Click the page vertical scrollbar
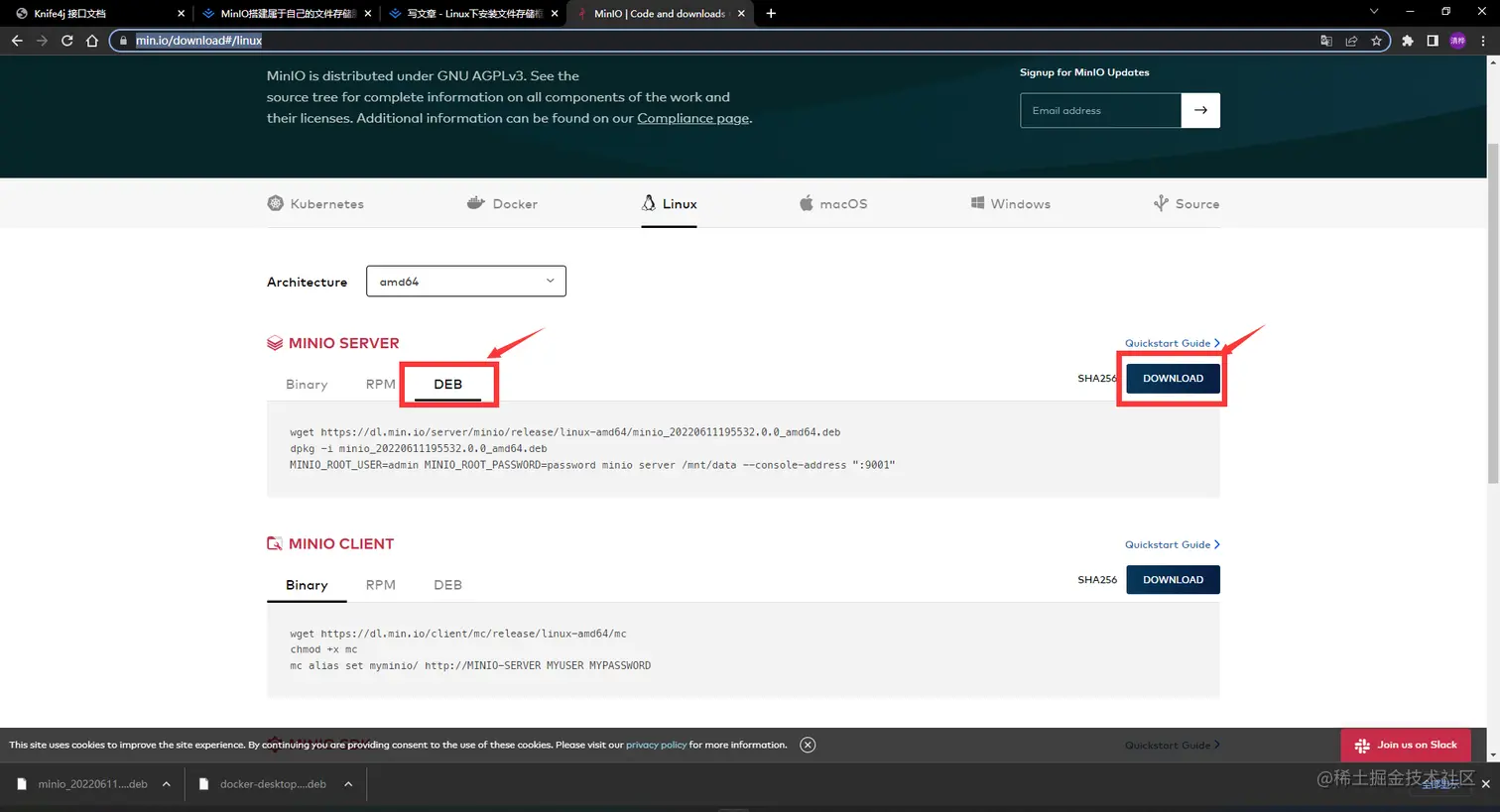1500x812 pixels. click(1493, 312)
